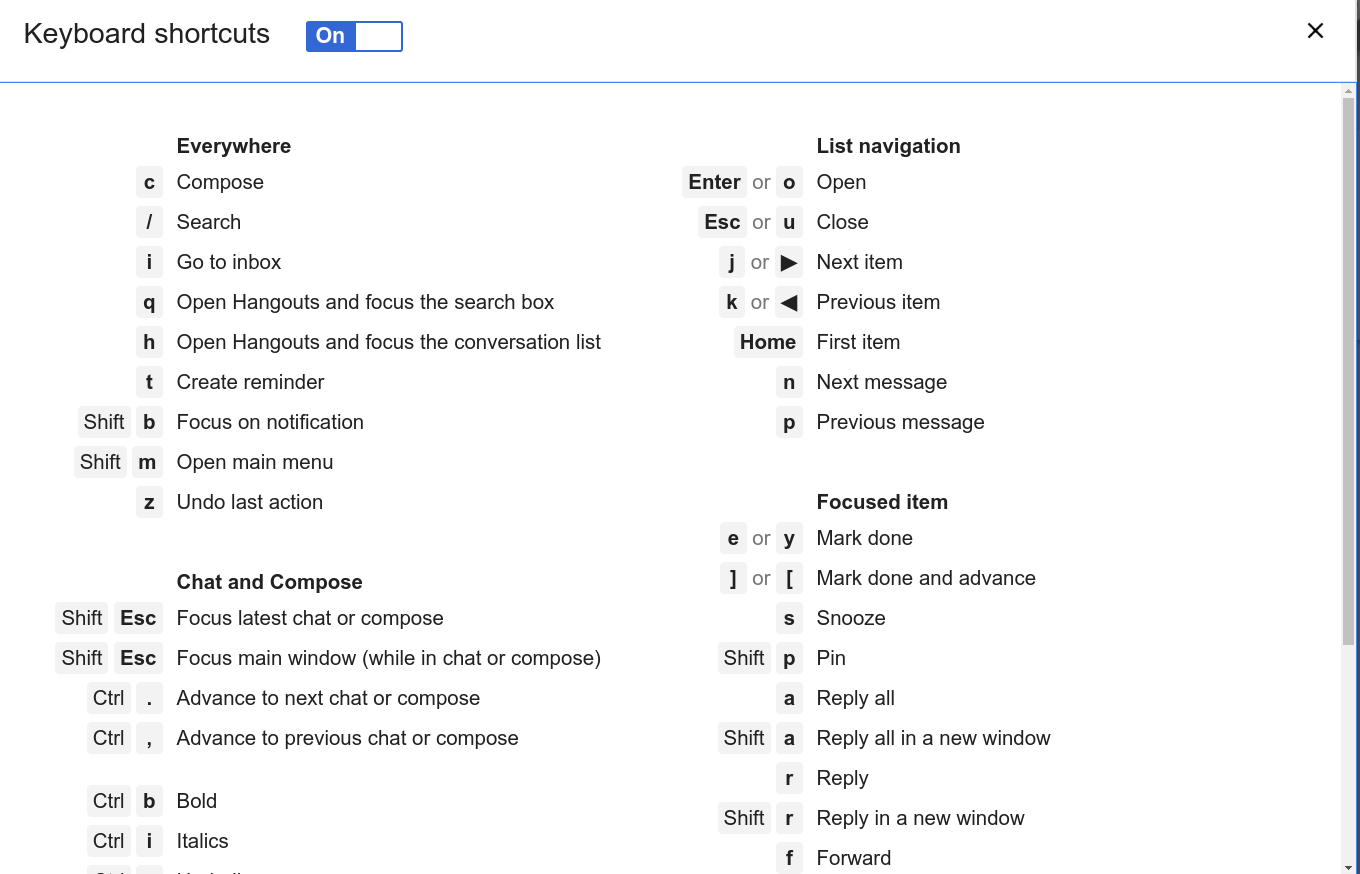1360x874 pixels.
Task: Select the 's' Snooze key badge
Action: click(x=789, y=618)
